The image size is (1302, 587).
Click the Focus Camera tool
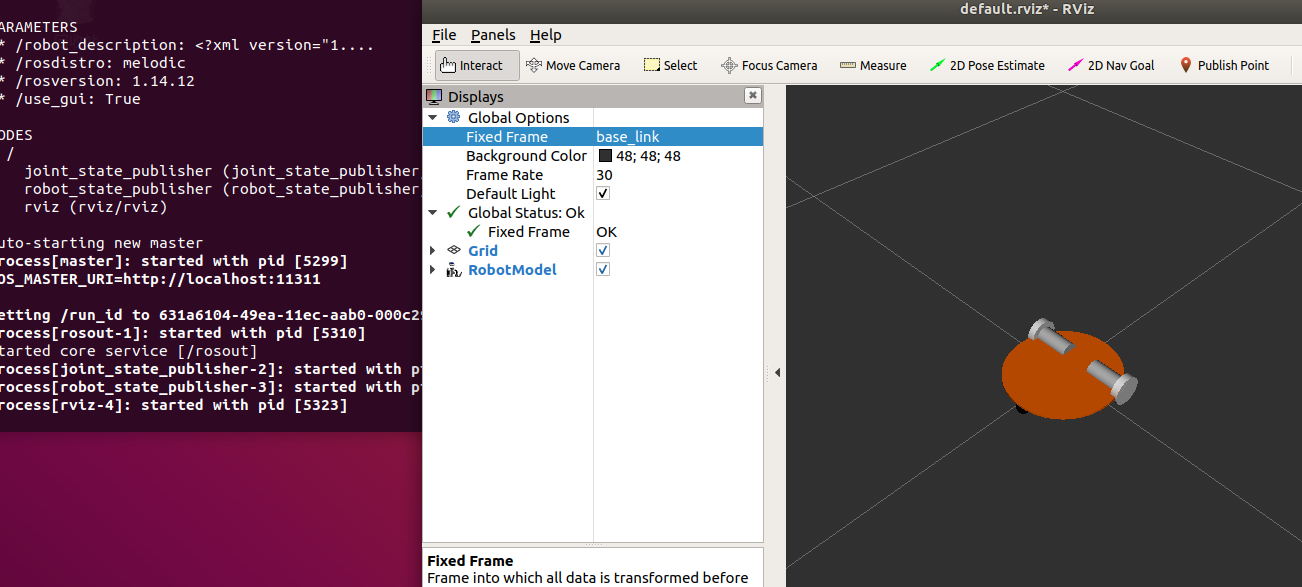tap(769, 64)
